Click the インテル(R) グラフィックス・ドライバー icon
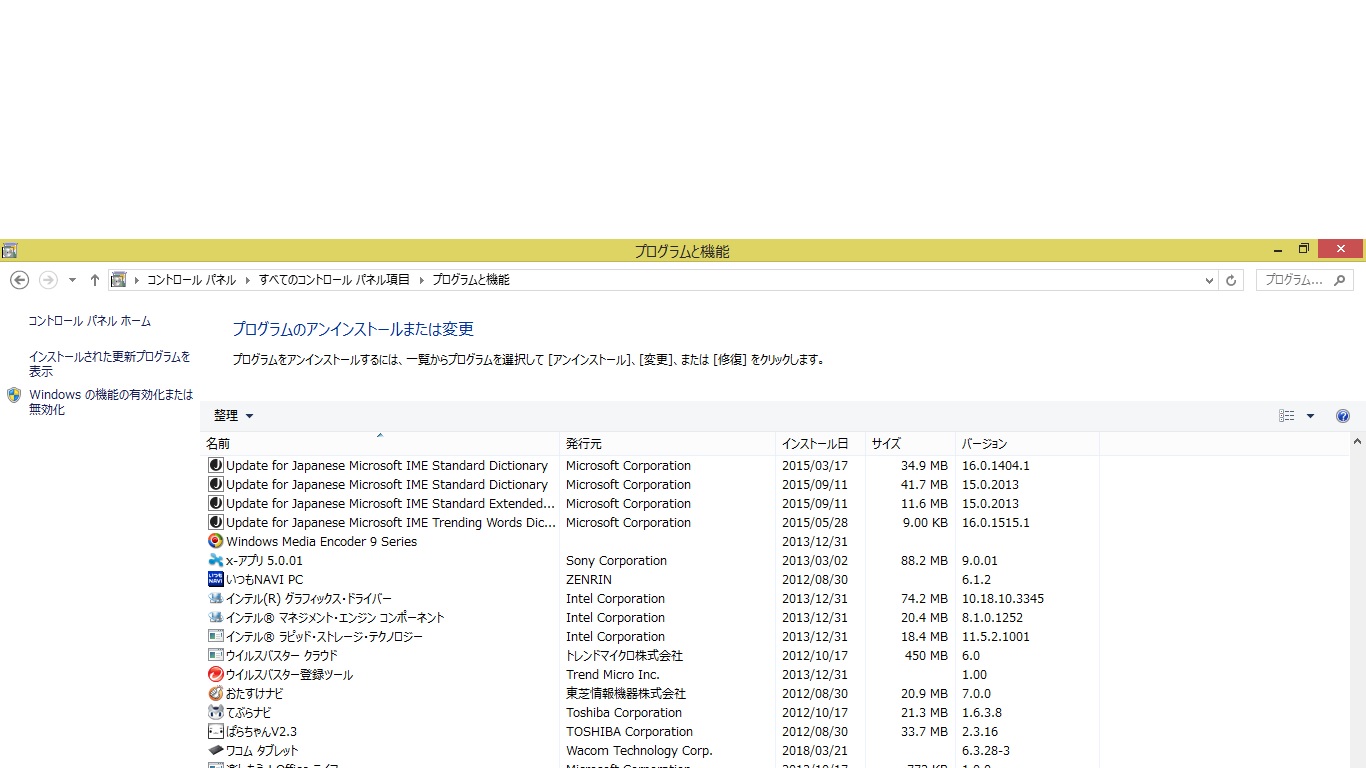Viewport: 1366px width, 768px height. point(215,598)
